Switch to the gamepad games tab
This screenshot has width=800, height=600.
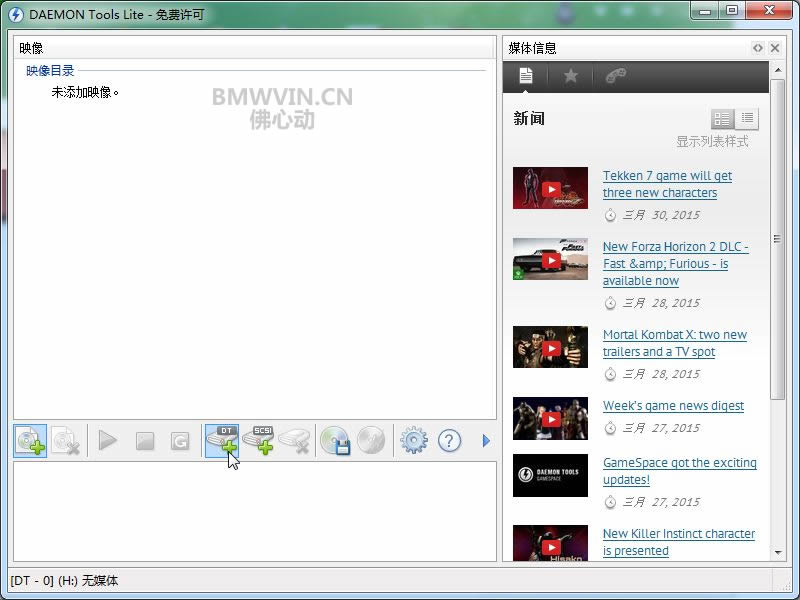(x=615, y=76)
